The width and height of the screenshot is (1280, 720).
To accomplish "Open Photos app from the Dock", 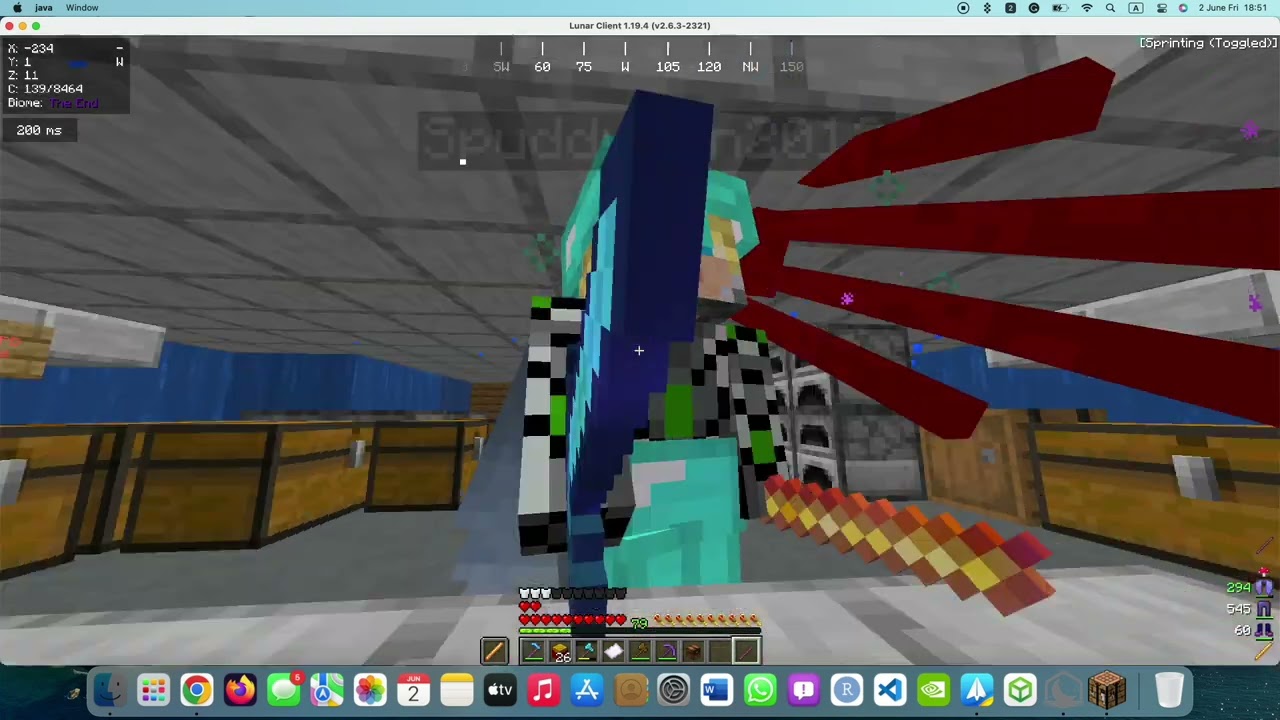I will tap(370, 690).
